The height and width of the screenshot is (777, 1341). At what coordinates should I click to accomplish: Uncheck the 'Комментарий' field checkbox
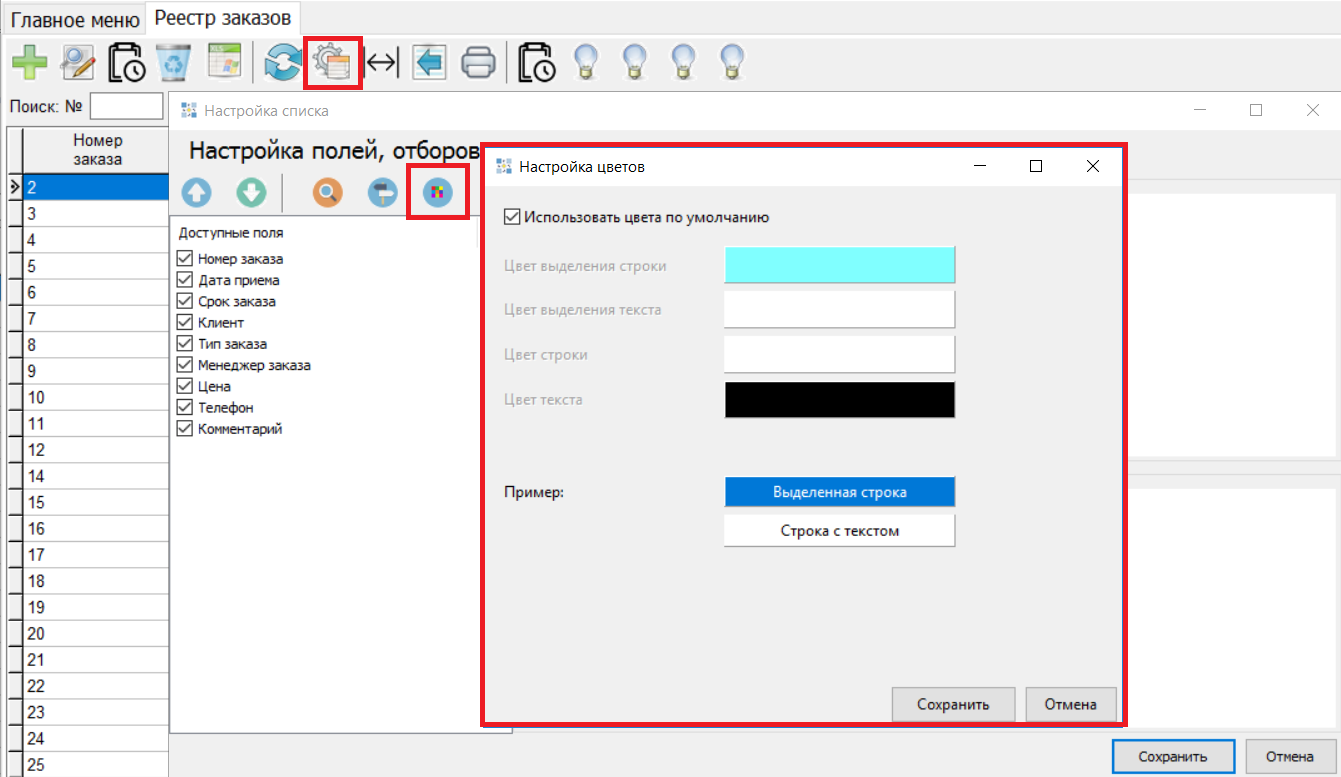(184, 428)
